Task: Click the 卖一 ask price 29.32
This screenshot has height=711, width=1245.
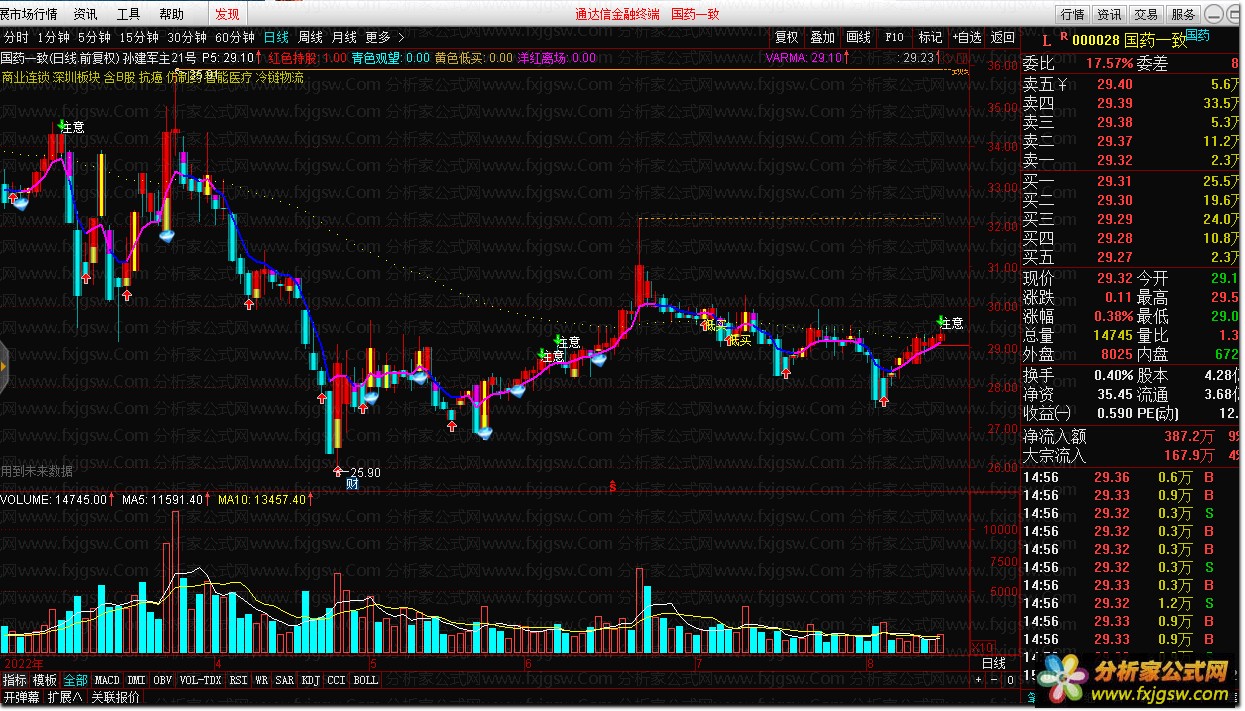Action: tap(1114, 160)
